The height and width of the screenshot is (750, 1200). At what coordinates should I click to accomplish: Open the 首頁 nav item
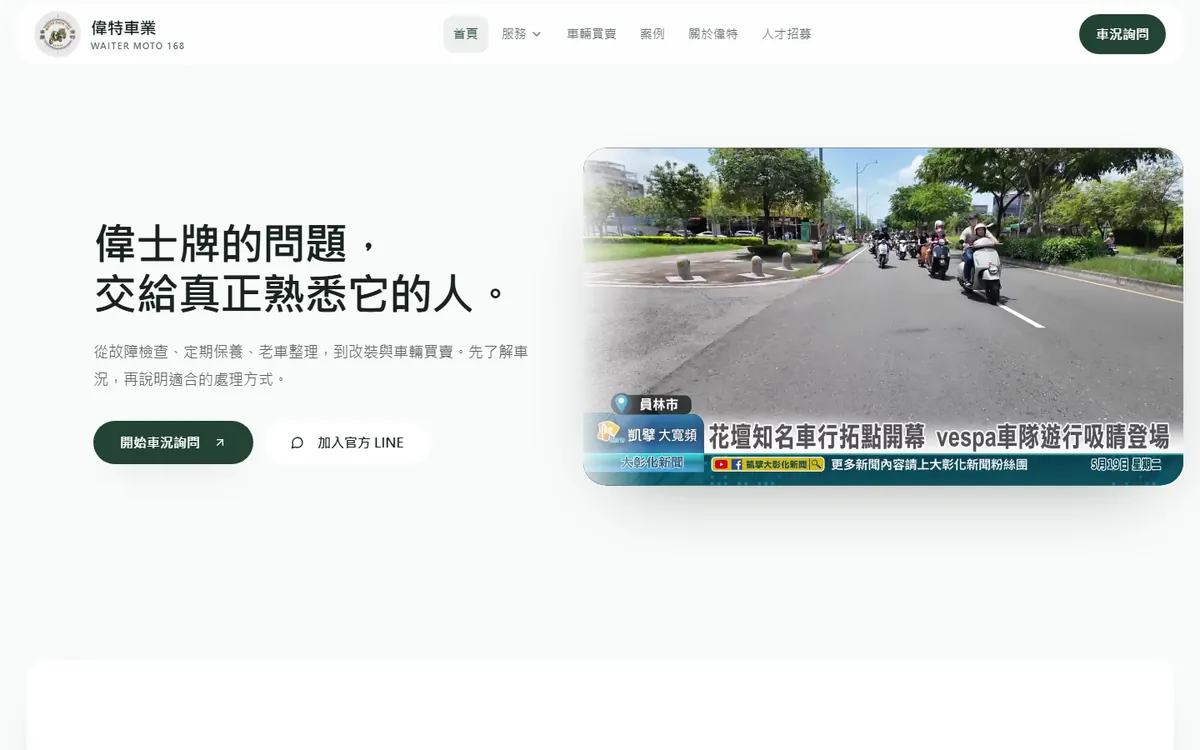click(x=466, y=34)
